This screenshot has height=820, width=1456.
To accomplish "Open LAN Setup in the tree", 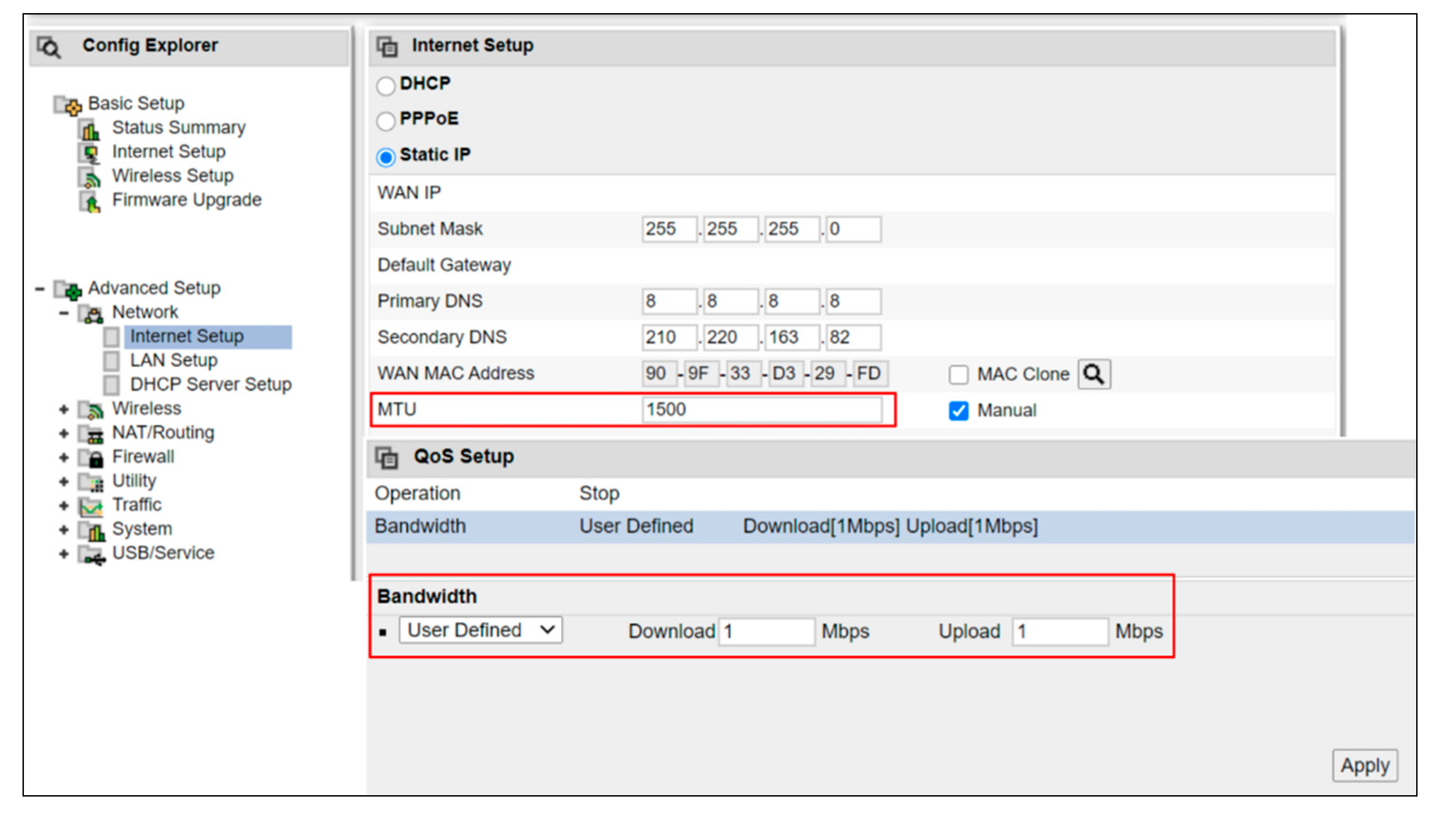I will click(173, 360).
